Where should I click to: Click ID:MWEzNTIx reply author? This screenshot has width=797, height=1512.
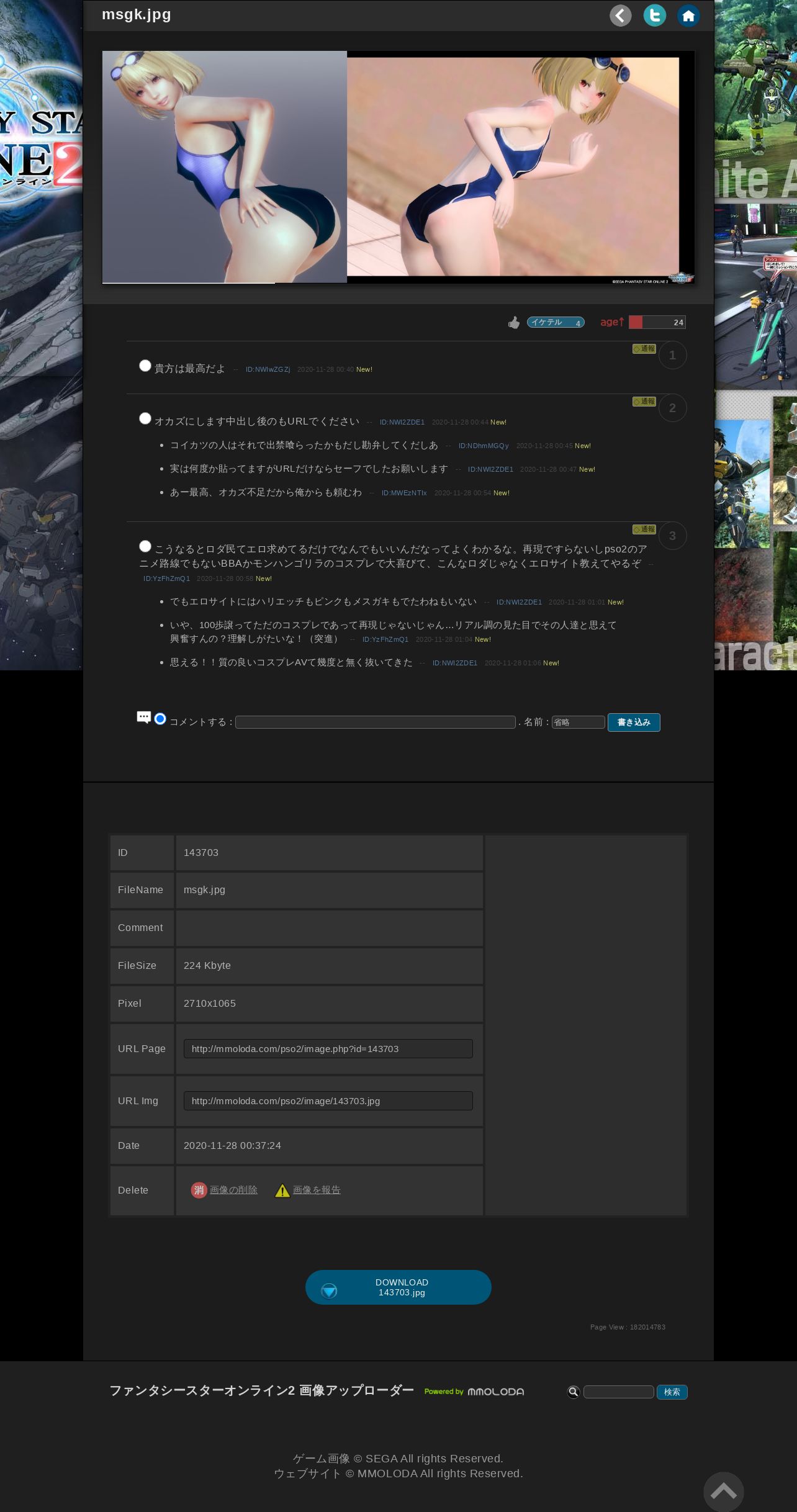pos(404,493)
